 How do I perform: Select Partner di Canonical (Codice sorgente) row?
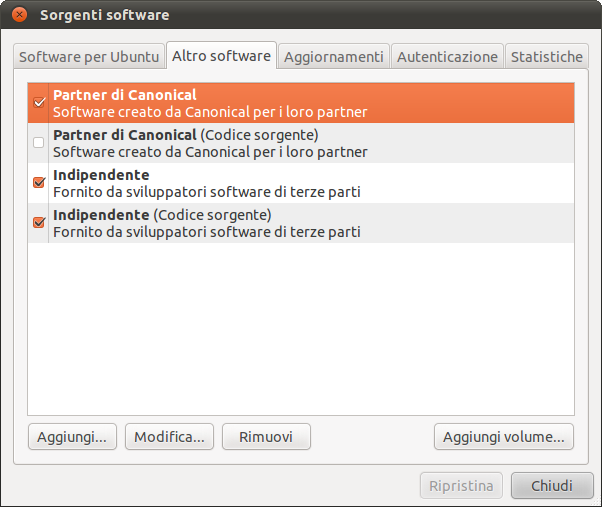point(300,143)
